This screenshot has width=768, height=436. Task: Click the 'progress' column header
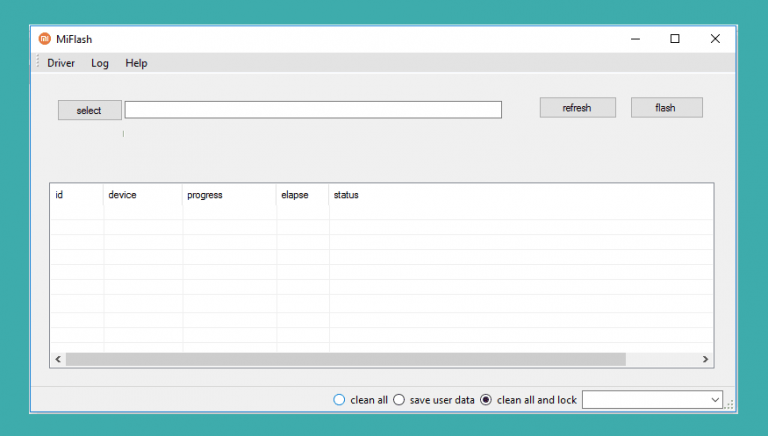pos(229,195)
